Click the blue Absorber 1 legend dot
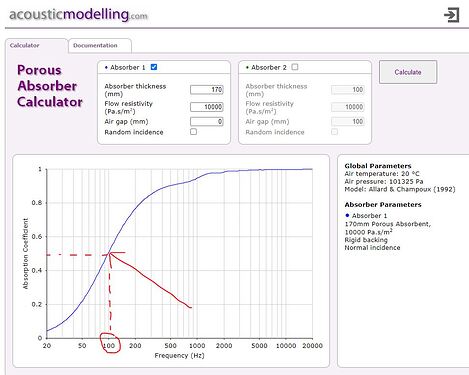This screenshot has width=469, height=375. [x=347, y=215]
